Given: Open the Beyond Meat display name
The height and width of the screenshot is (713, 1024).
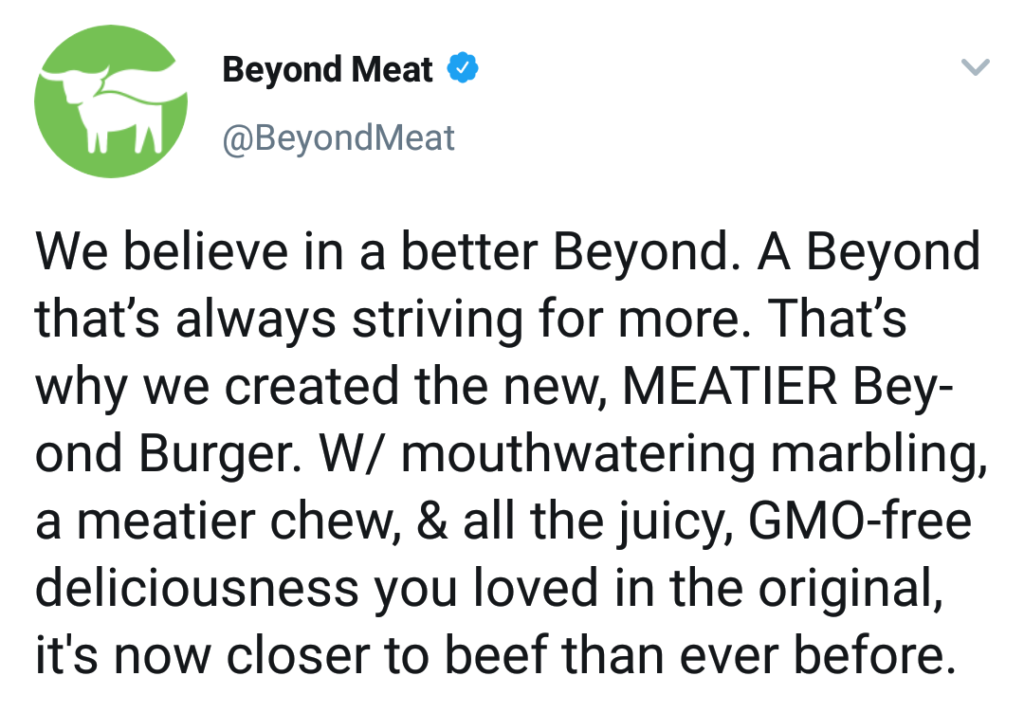Looking at the screenshot, I should (327, 69).
